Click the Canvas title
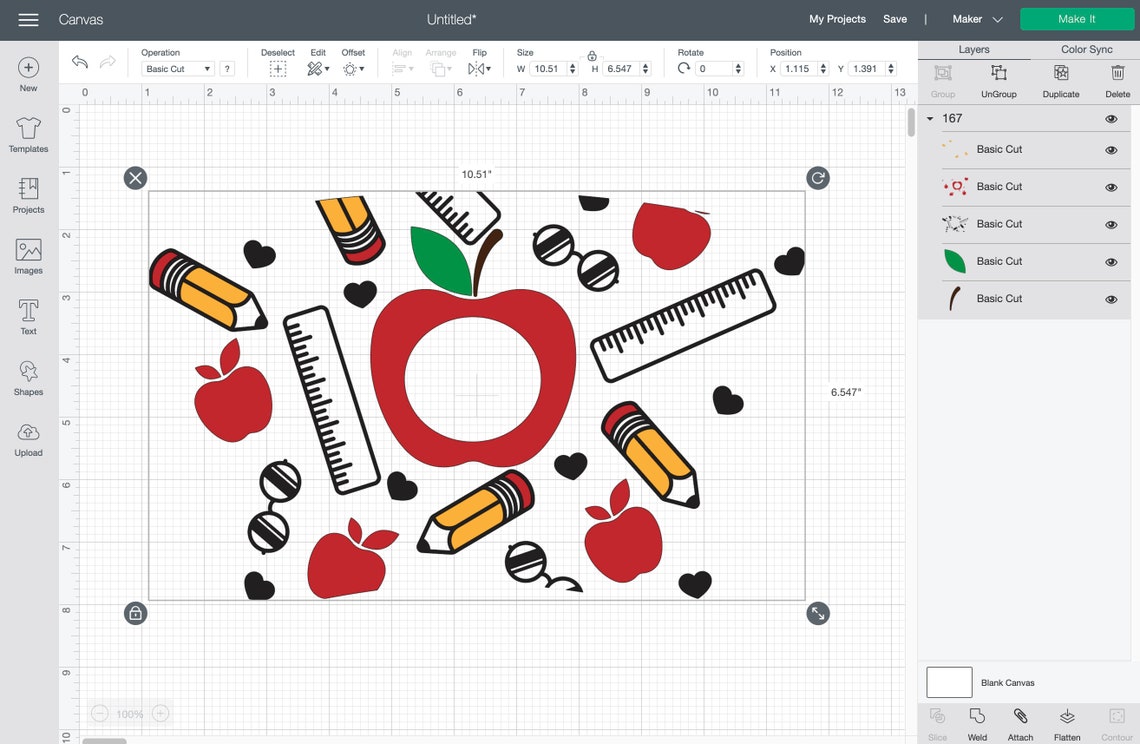 pyautogui.click(x=81, y=20)
